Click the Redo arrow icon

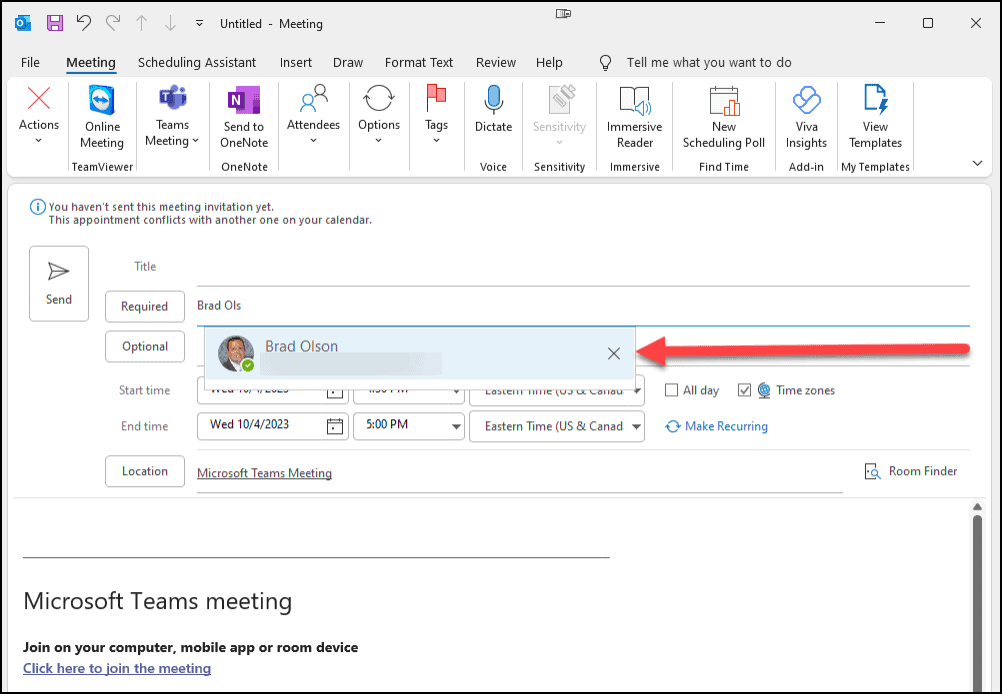click(x=113, y=23)
